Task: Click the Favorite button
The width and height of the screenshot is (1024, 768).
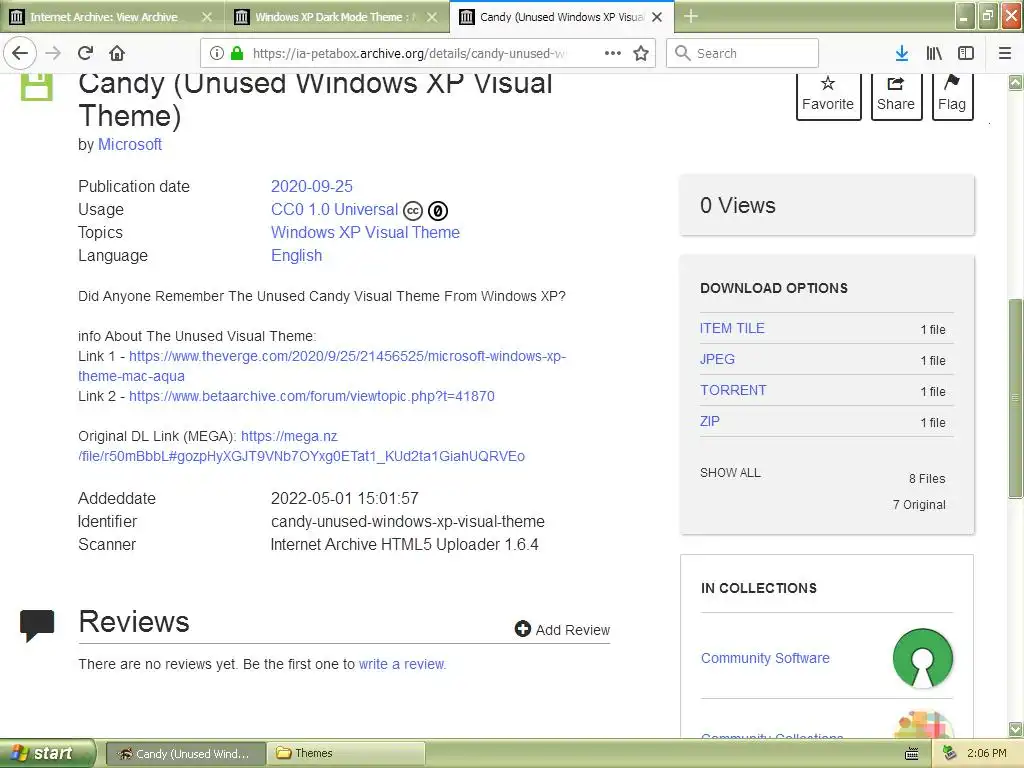Action: tap(828, 95)
